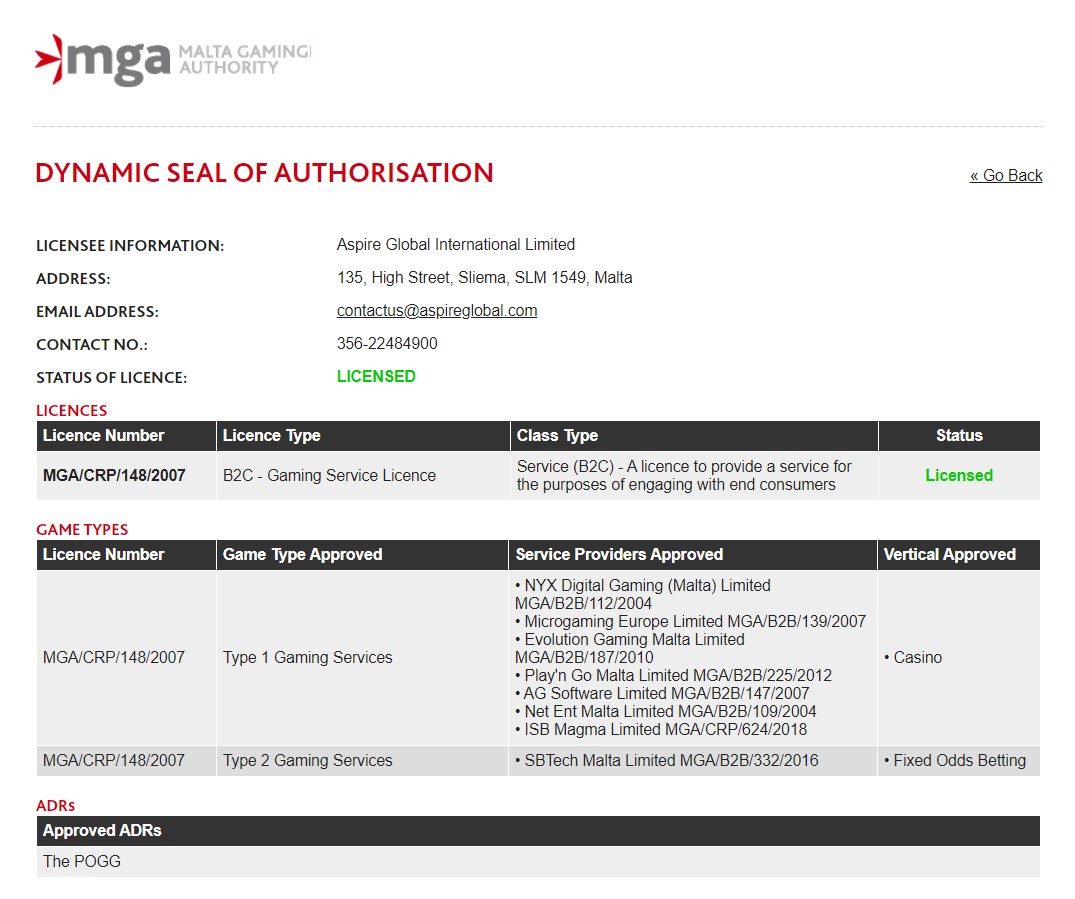Image resolution: width=1075 pixels, height=899 pixels.
Task: Click the Approved ADRs table header
Action: 538,830
